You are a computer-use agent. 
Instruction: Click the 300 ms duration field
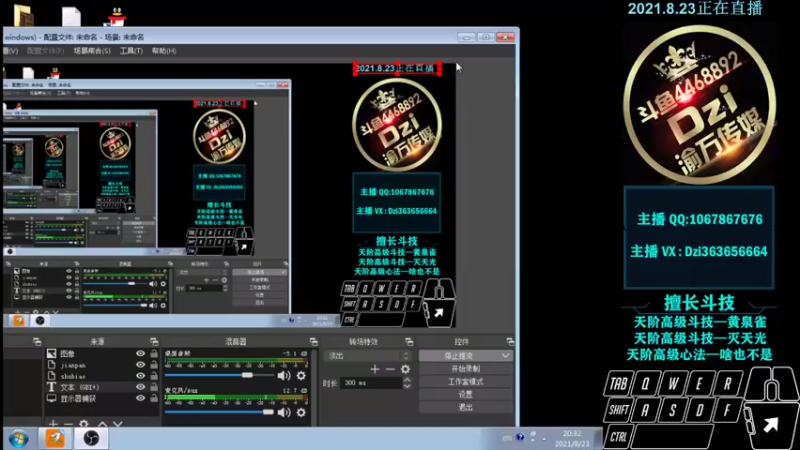(371, 383)
